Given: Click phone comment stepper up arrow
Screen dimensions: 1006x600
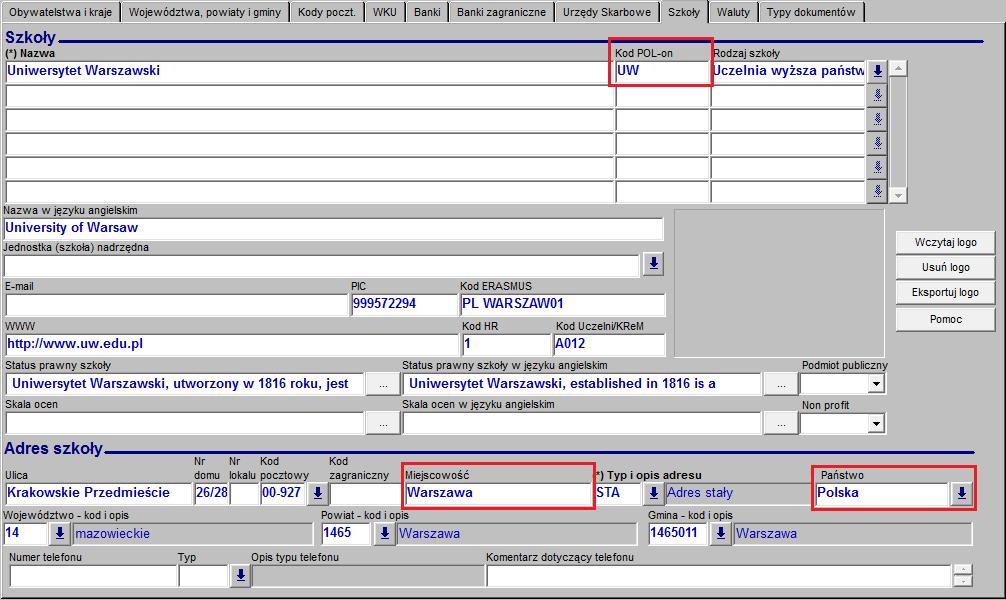Looking at the screenshot, I should 962,570.
